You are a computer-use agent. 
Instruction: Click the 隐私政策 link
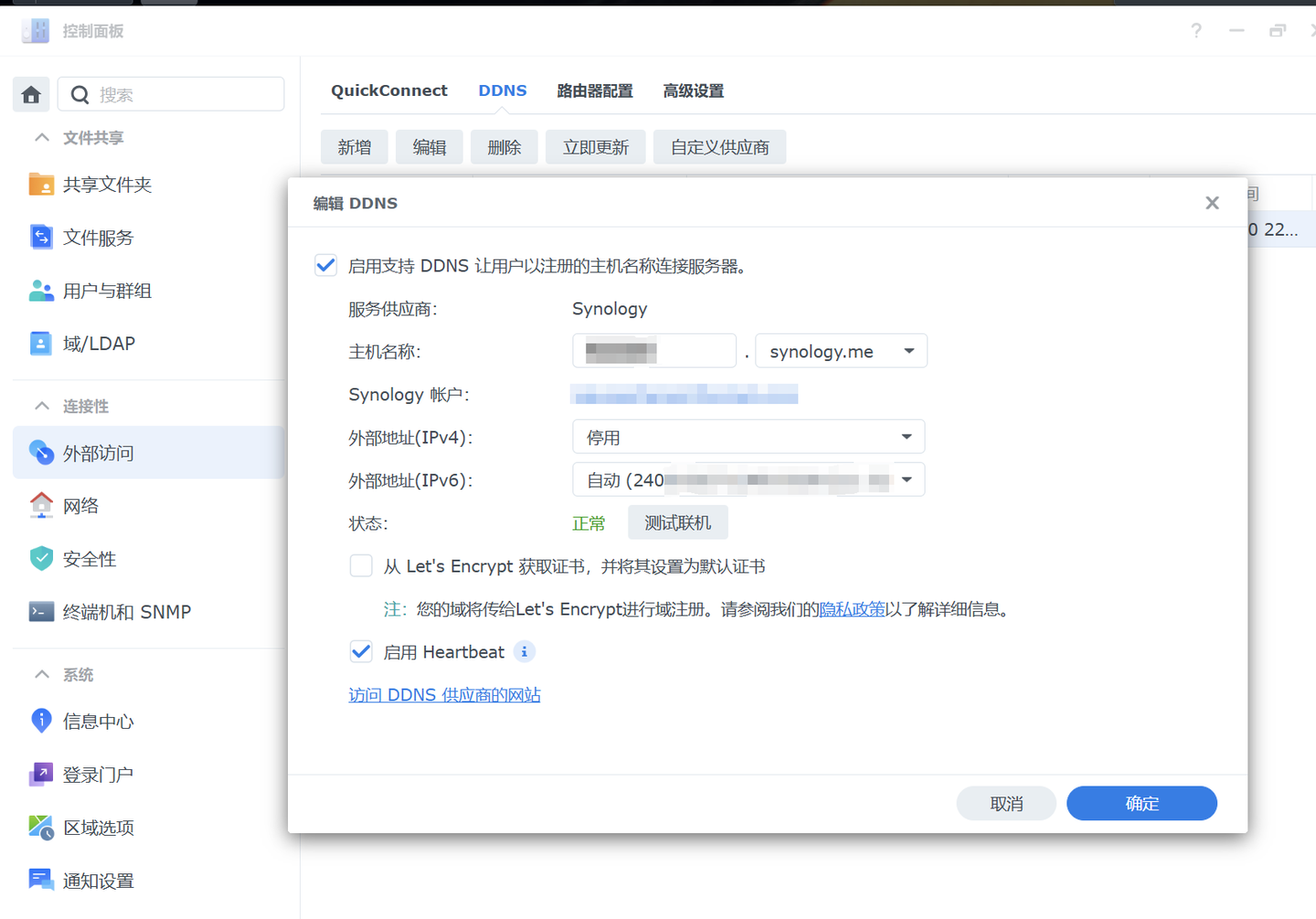click(x=852, y=608)
